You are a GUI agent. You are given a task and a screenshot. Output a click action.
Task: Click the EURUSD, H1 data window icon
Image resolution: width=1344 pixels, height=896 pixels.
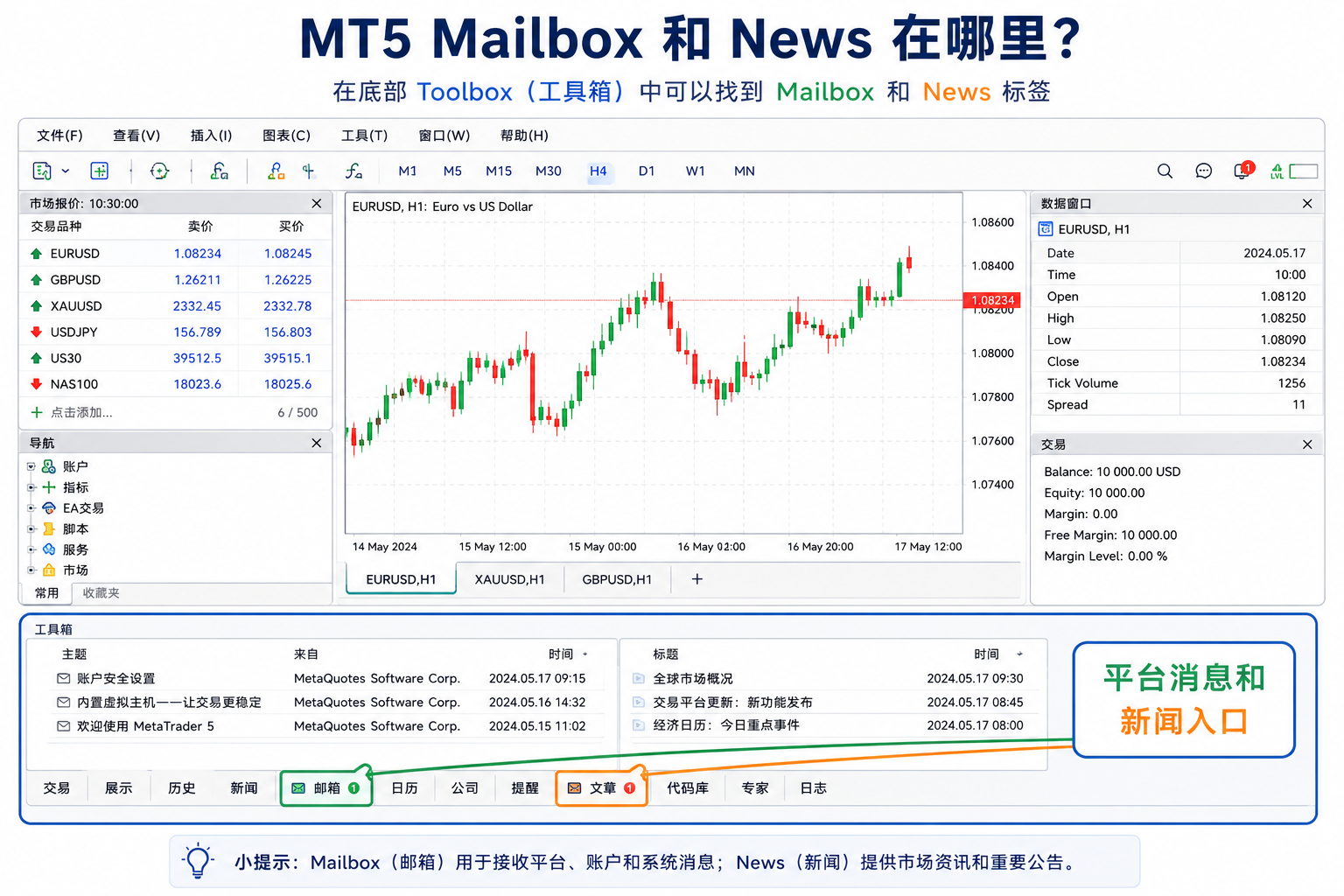(x=1045, y=229)
